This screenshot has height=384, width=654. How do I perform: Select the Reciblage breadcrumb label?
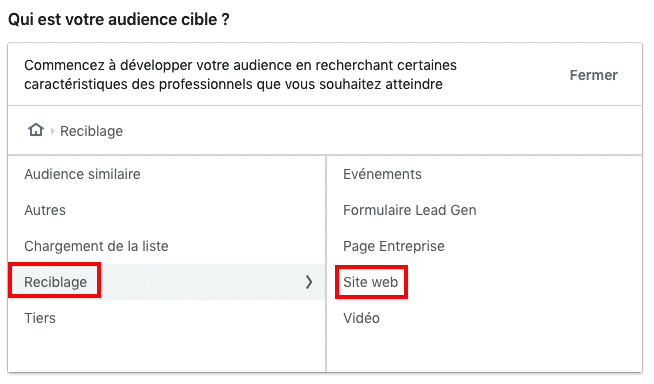click(x=91, y=131)
